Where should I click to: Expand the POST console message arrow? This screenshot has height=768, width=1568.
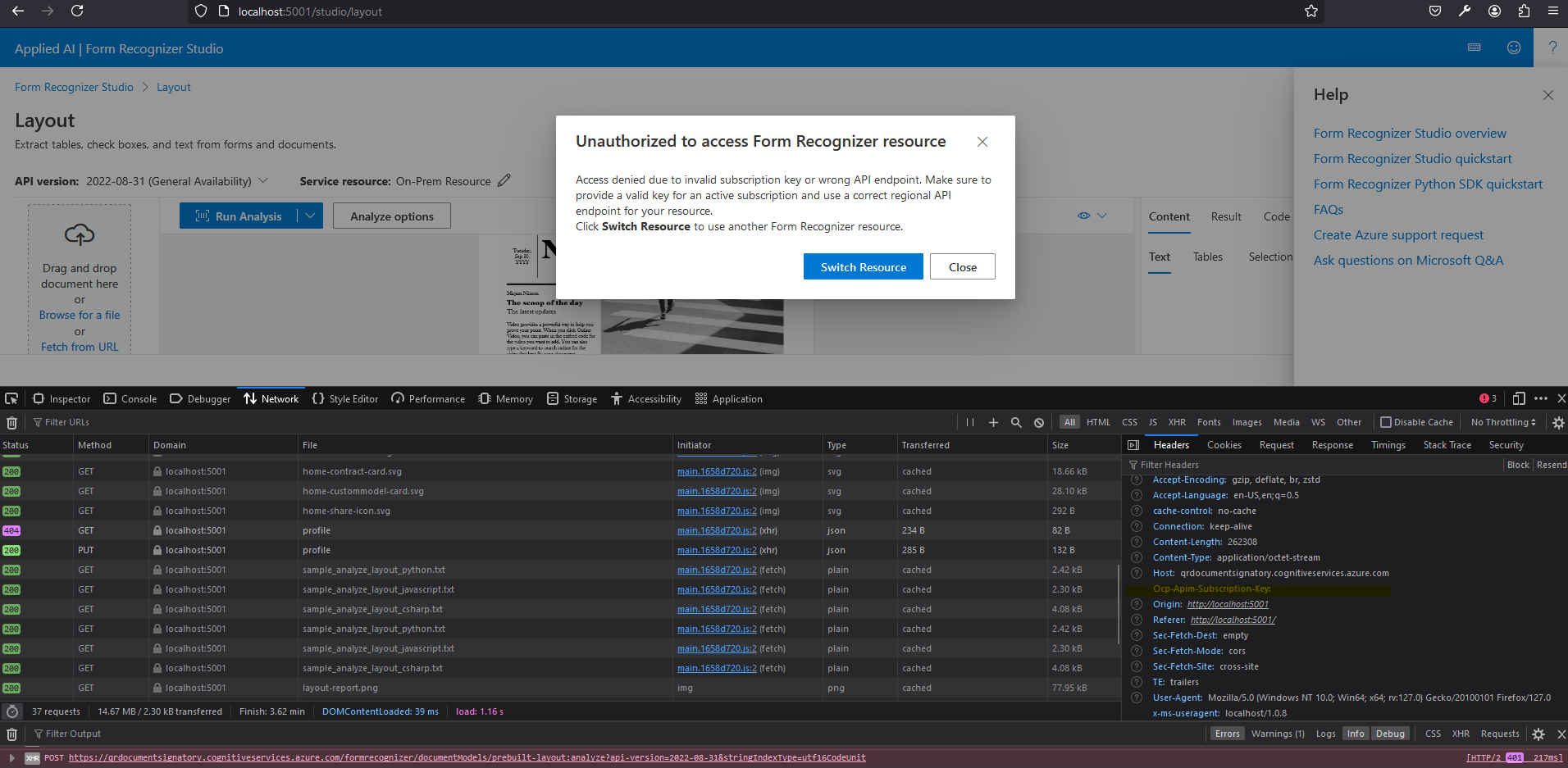(x=11, y=757)
